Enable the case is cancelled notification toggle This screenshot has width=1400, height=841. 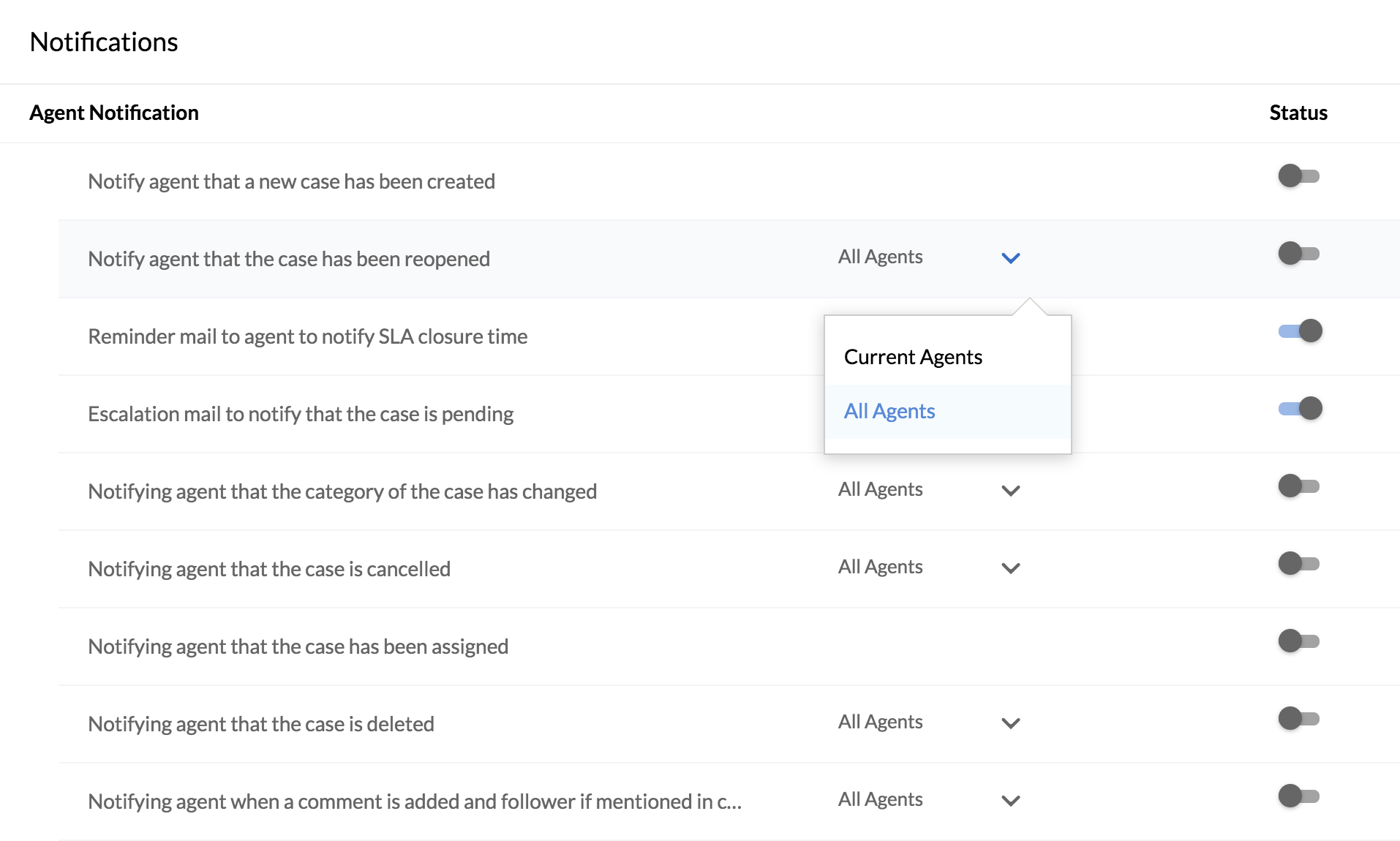(1299, 564)
